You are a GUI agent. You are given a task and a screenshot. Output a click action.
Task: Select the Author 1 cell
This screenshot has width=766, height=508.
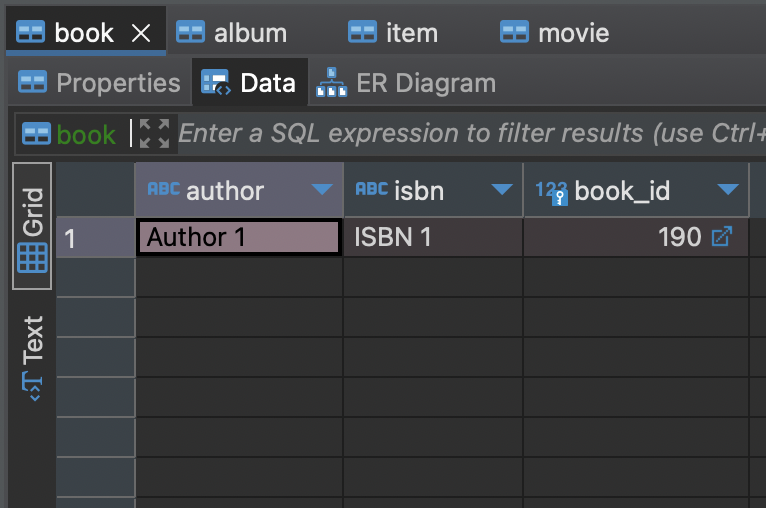pyautogui.click(x=239, y=237)
